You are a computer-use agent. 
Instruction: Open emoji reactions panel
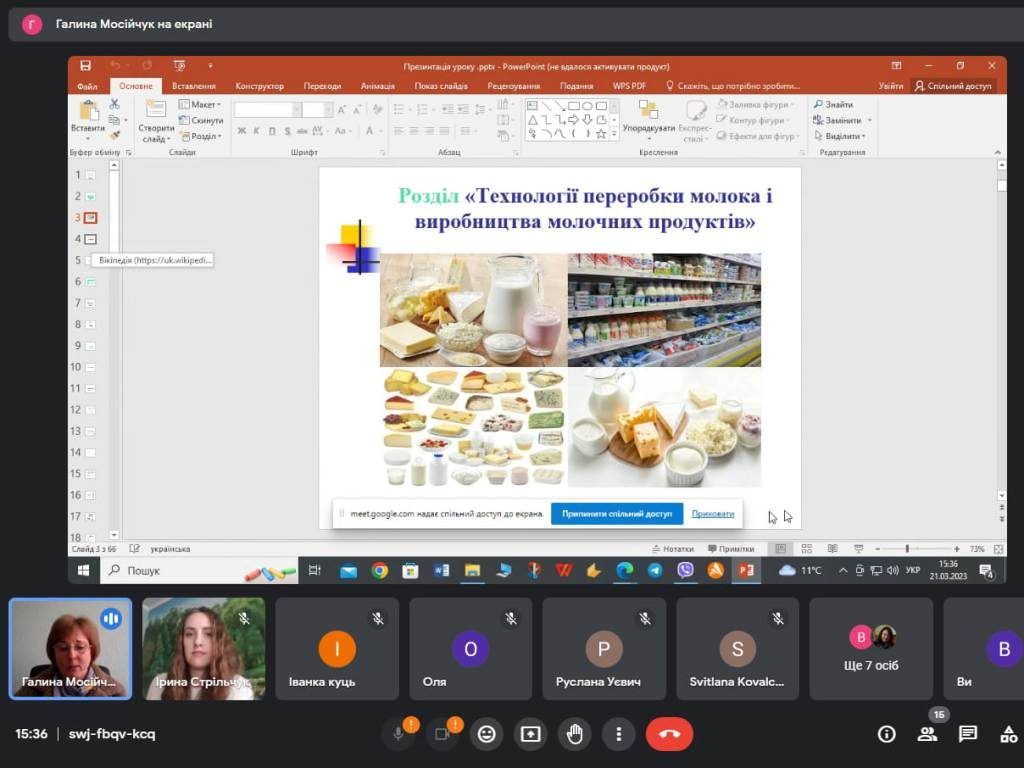pyautogui.click(x=487, y=734)
